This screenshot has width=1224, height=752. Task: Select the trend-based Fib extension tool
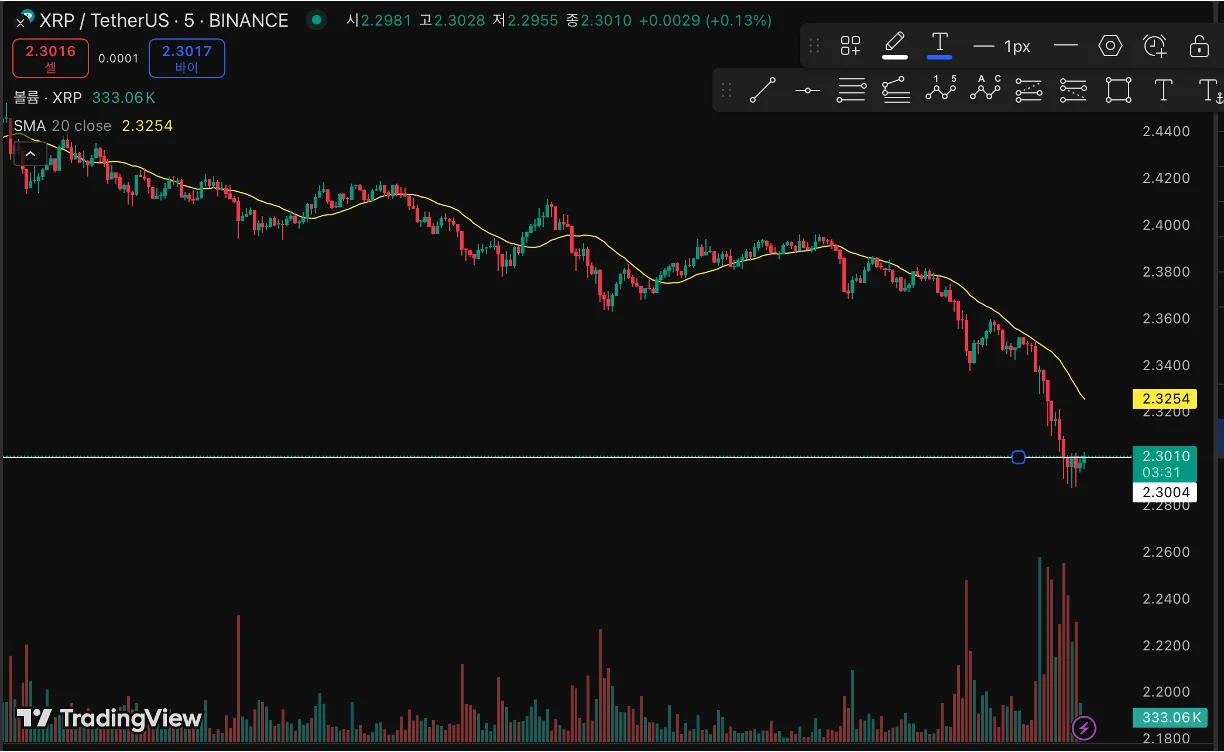[x=896, y=90]
